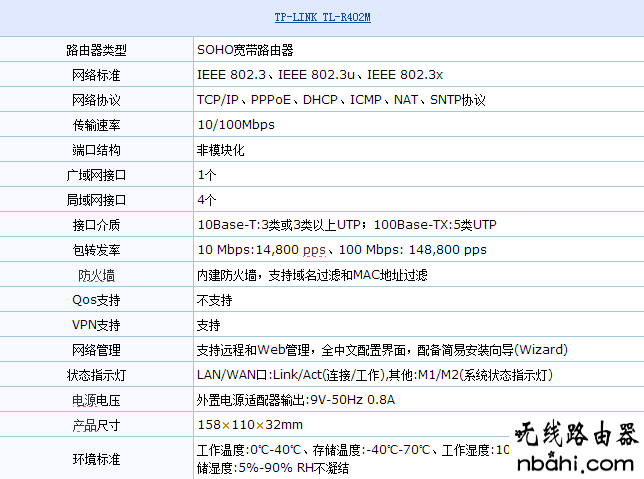The width and height of the screenshot is (644, 479).
Task: Click the 广域网接口 label
Action: pos(96,175)
